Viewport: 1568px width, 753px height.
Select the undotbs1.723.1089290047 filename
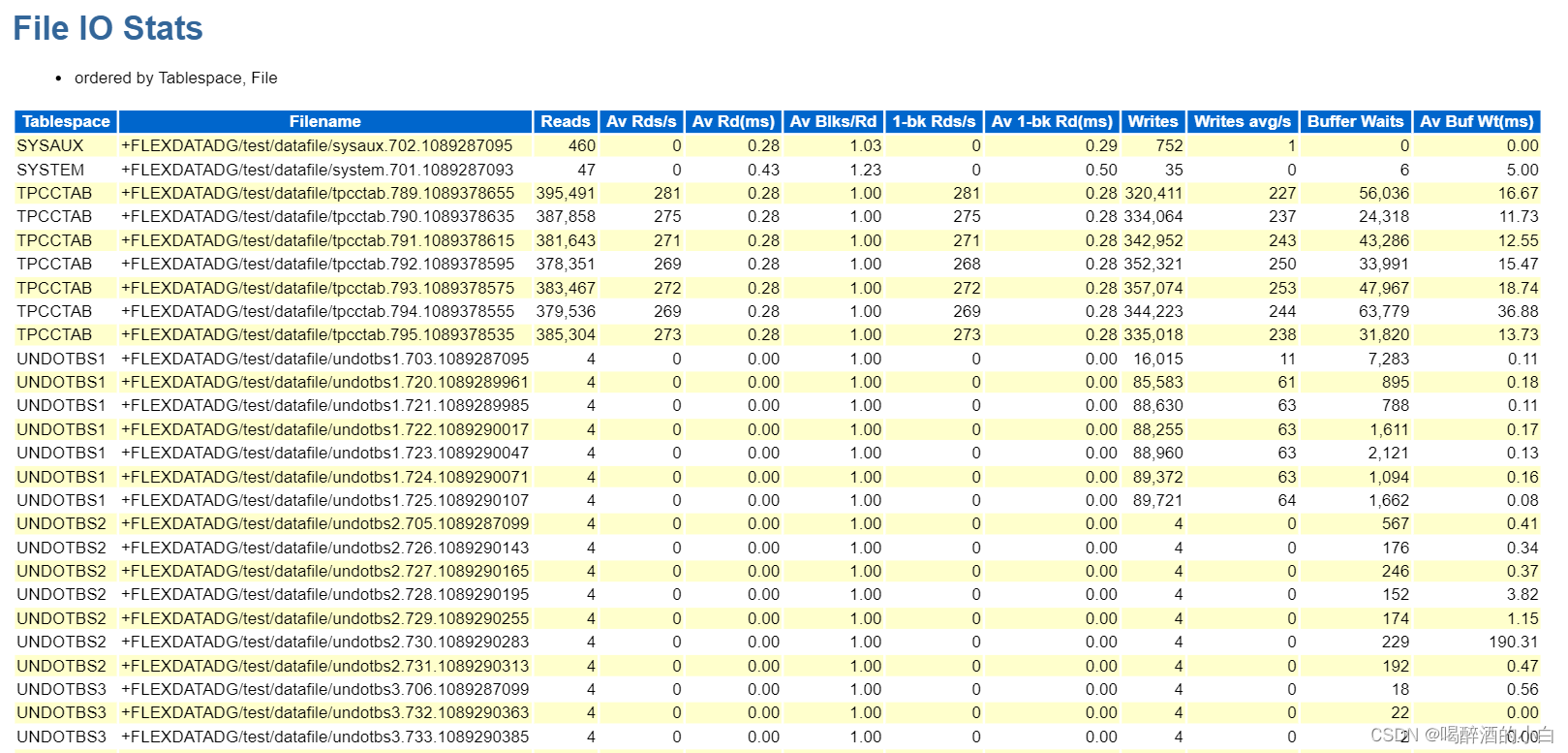click(325, 453)
